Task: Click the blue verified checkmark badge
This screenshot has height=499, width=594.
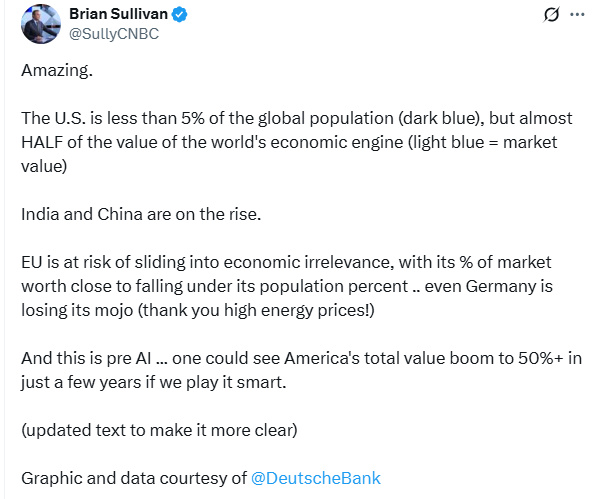Action: (179, 14)
